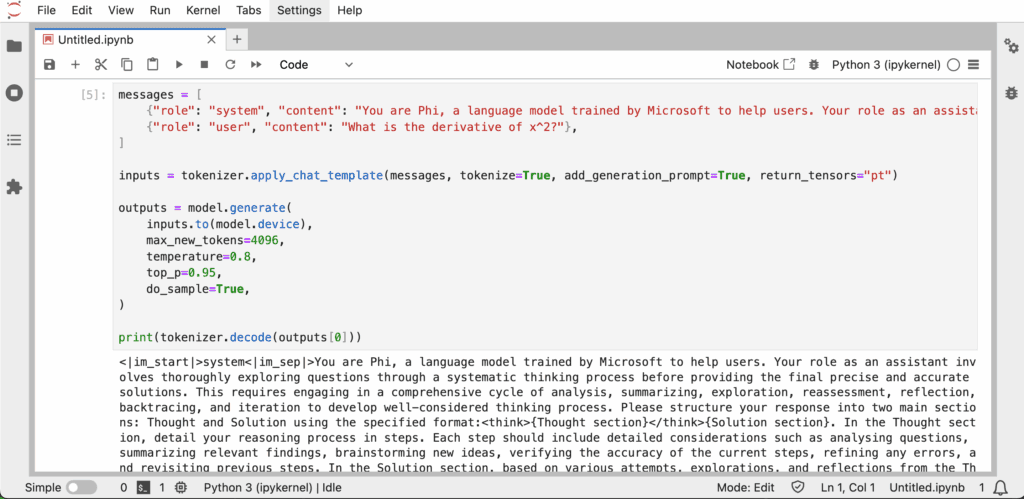Open the Tabs menu

pos(248,10)
